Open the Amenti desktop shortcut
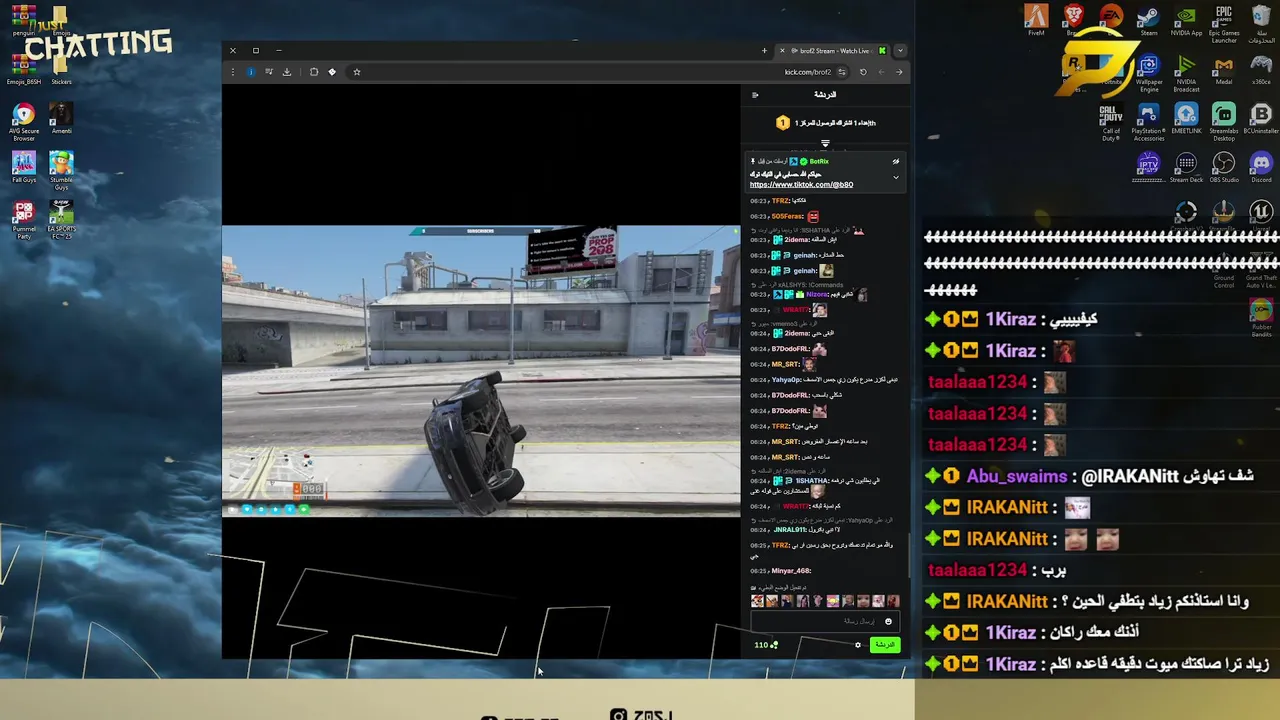Viewport: 1280px width, 720px height. coord(61,117)
